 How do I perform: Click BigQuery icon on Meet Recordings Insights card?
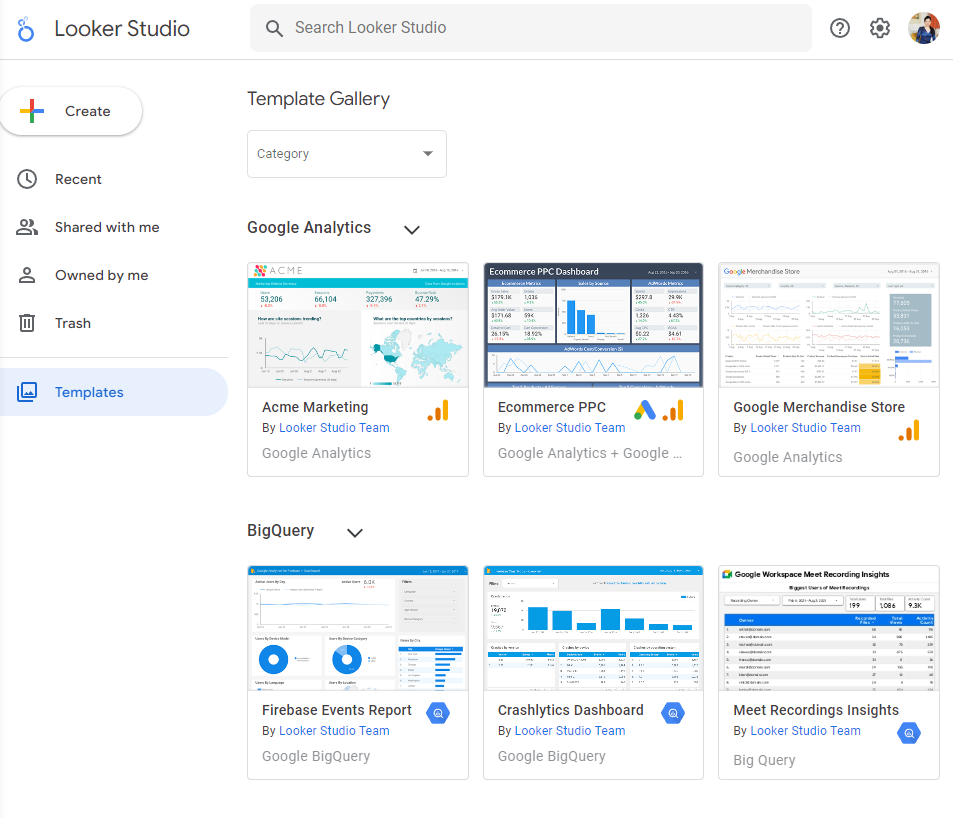909,734
